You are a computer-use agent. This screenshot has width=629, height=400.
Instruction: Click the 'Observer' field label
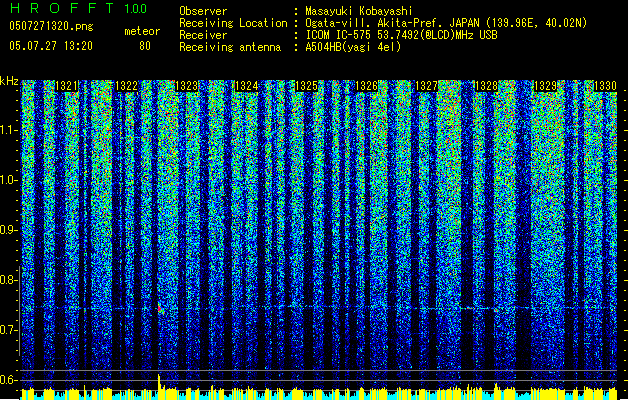[203, 11]
